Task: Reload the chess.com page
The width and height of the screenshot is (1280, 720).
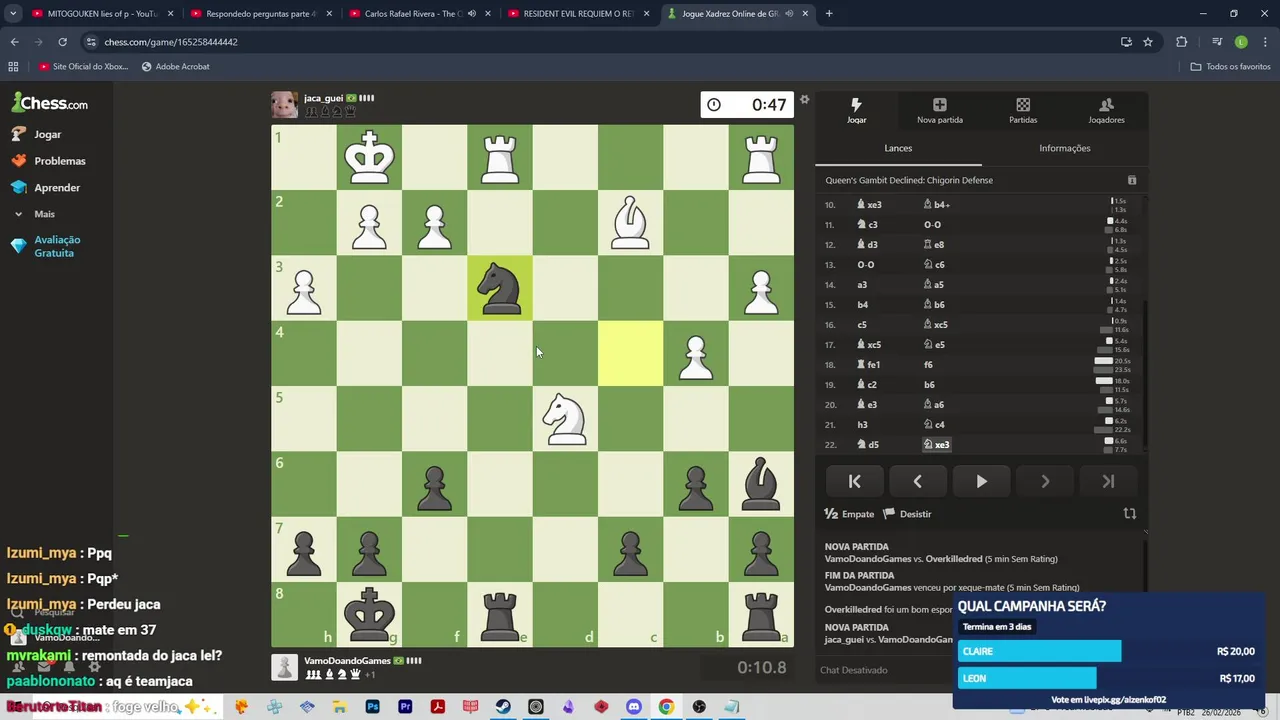Action: click(62, 42)
